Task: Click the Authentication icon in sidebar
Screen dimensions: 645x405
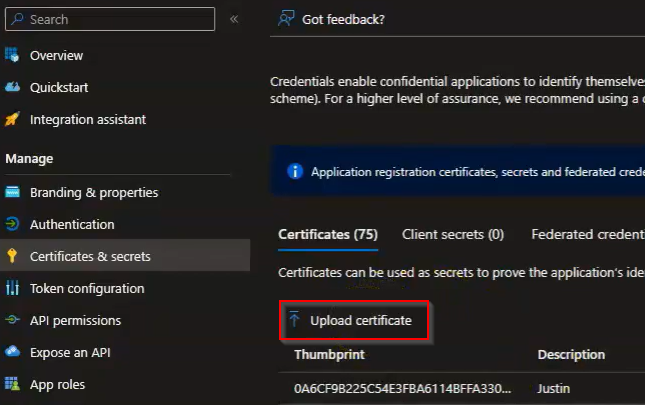Action: click(x=13, y=224)
